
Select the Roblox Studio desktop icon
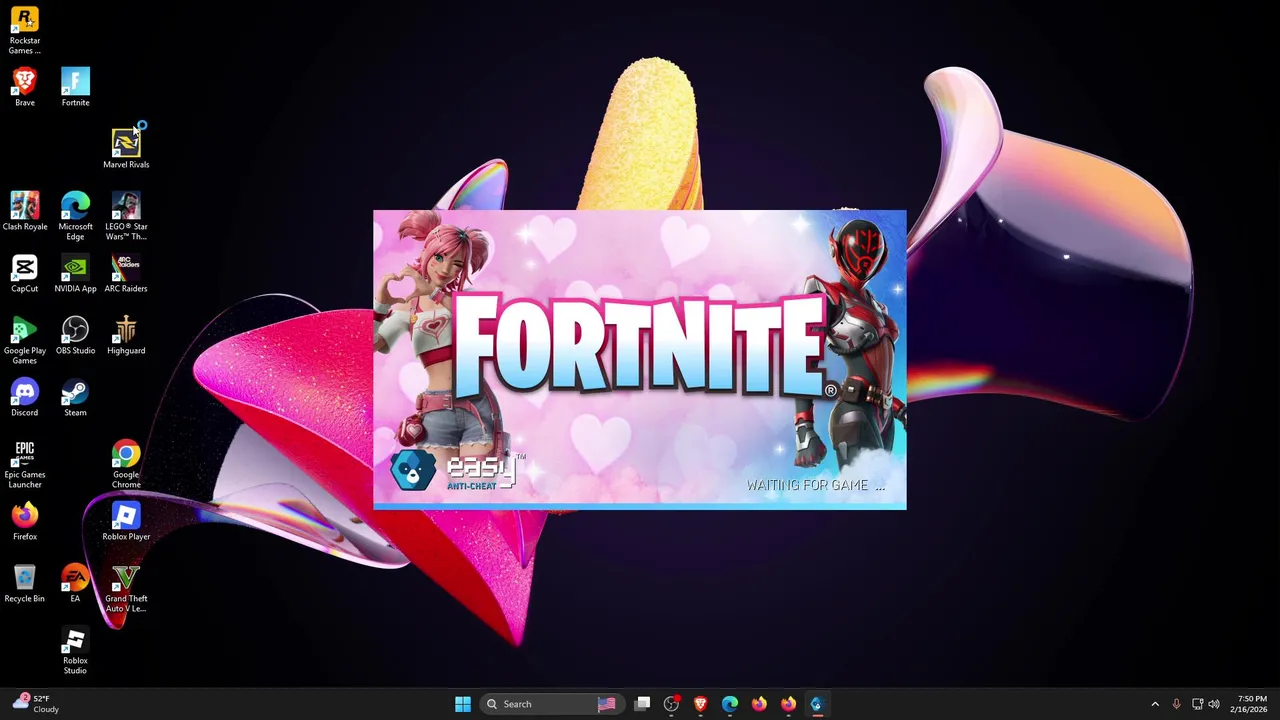(75, 650)
